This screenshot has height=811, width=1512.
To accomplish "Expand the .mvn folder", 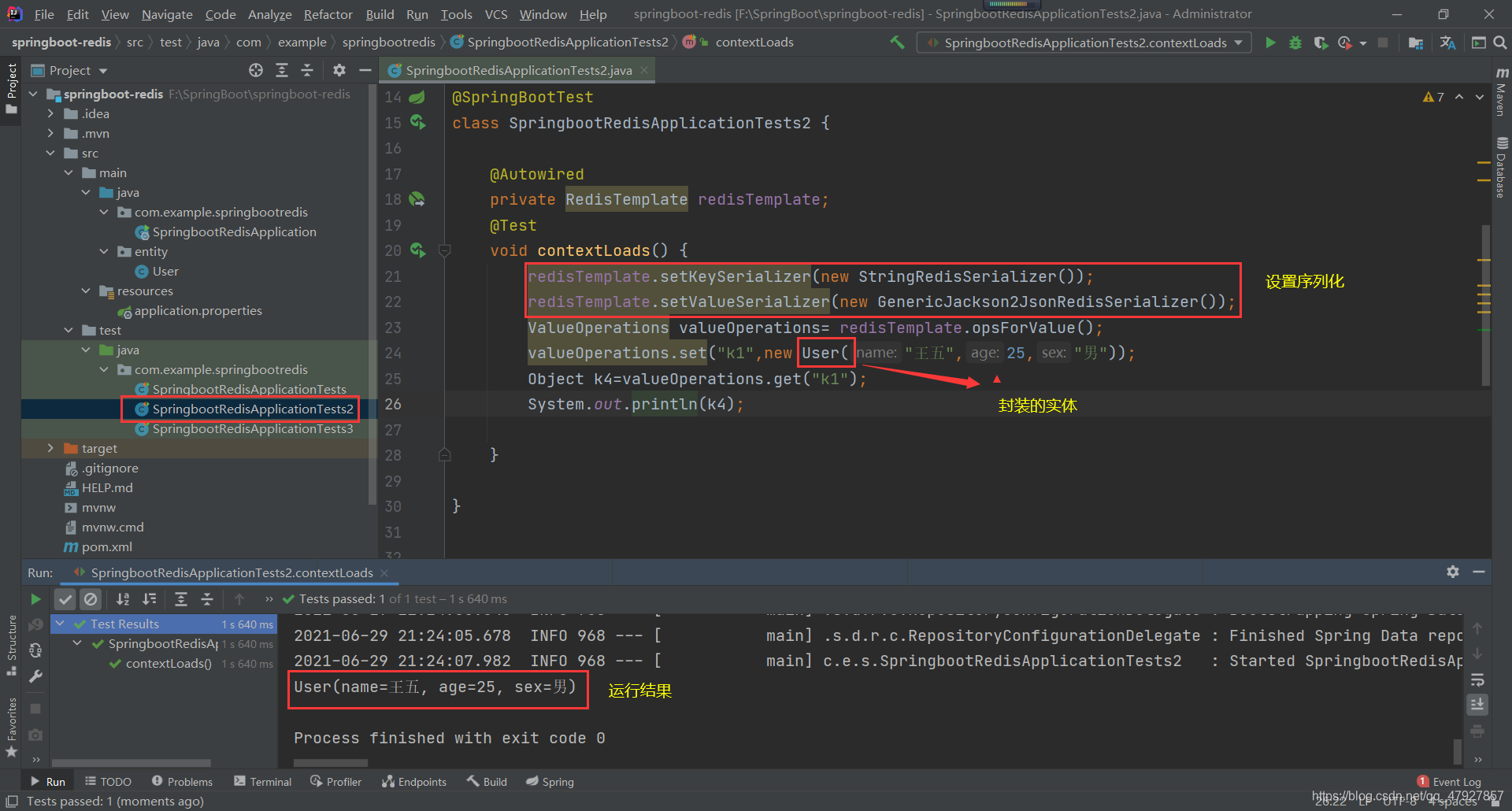I will (x=51, y=133).
